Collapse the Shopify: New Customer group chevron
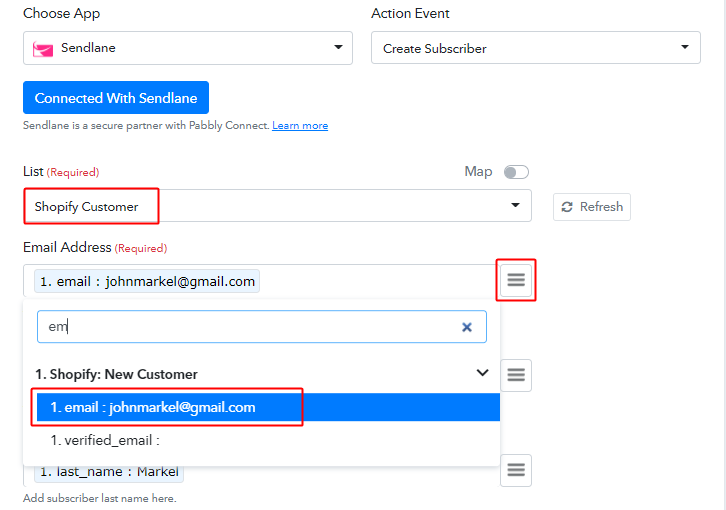Viewport: 726px width, 510px height. point(482,373)
